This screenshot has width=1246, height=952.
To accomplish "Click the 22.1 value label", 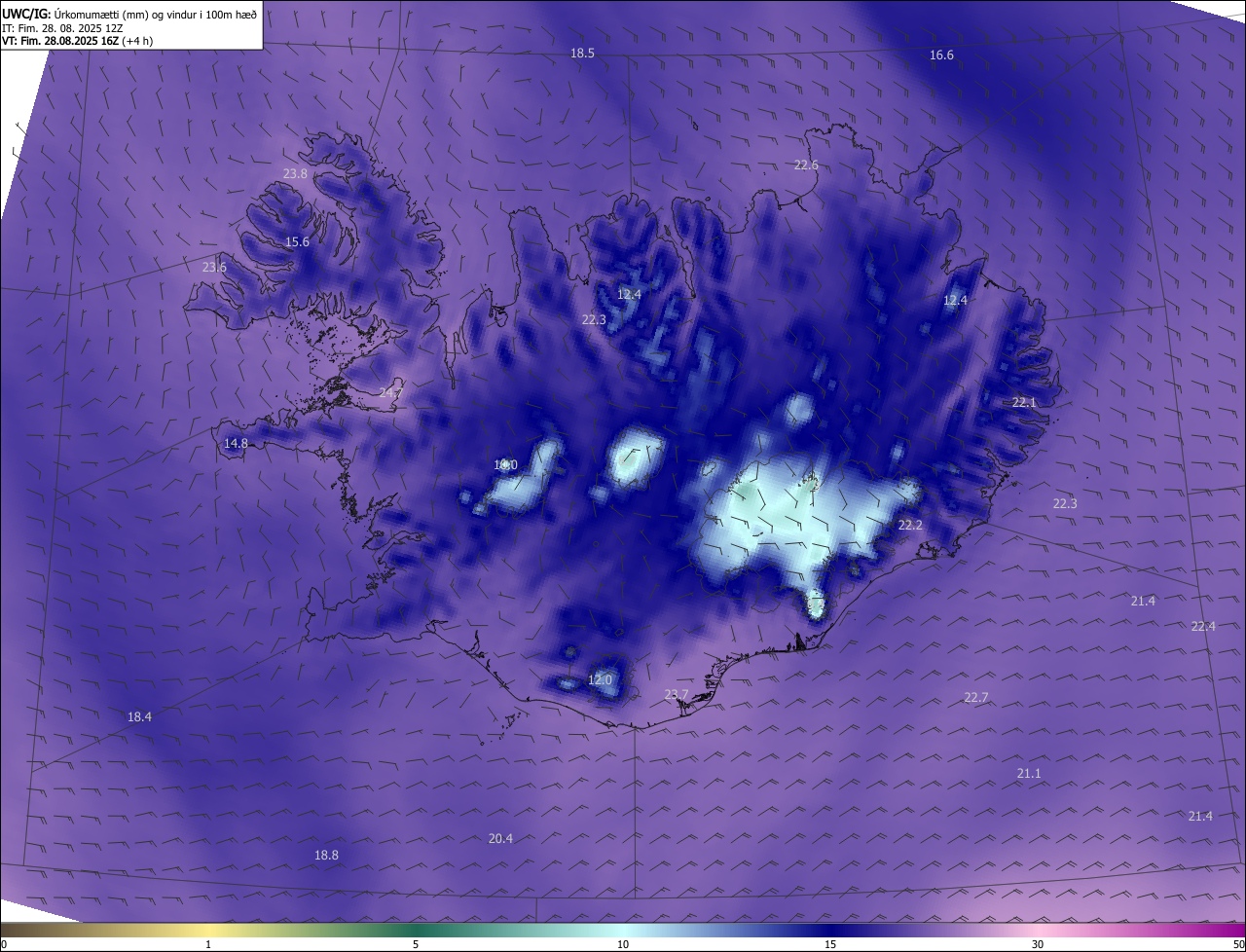I will pos(1024,403).
